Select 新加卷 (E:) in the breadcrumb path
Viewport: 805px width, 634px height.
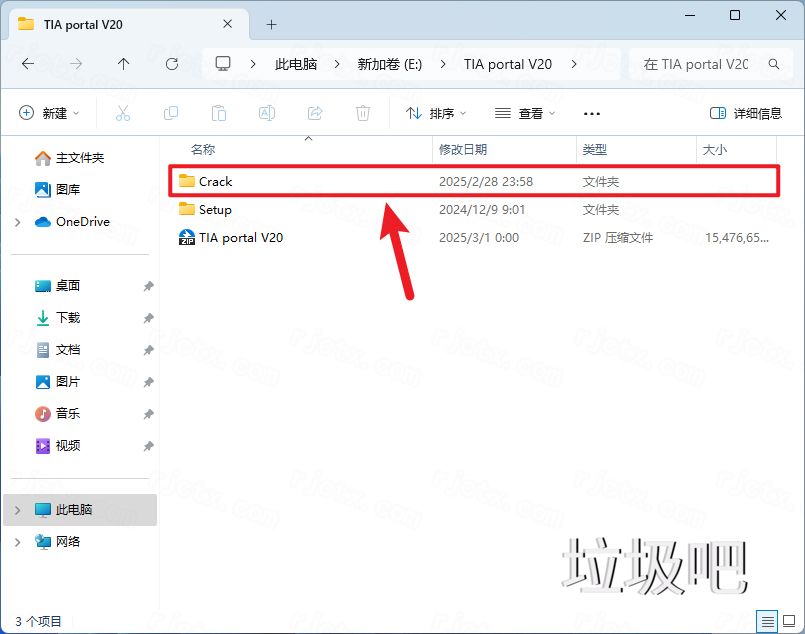[x=388, y=63]
